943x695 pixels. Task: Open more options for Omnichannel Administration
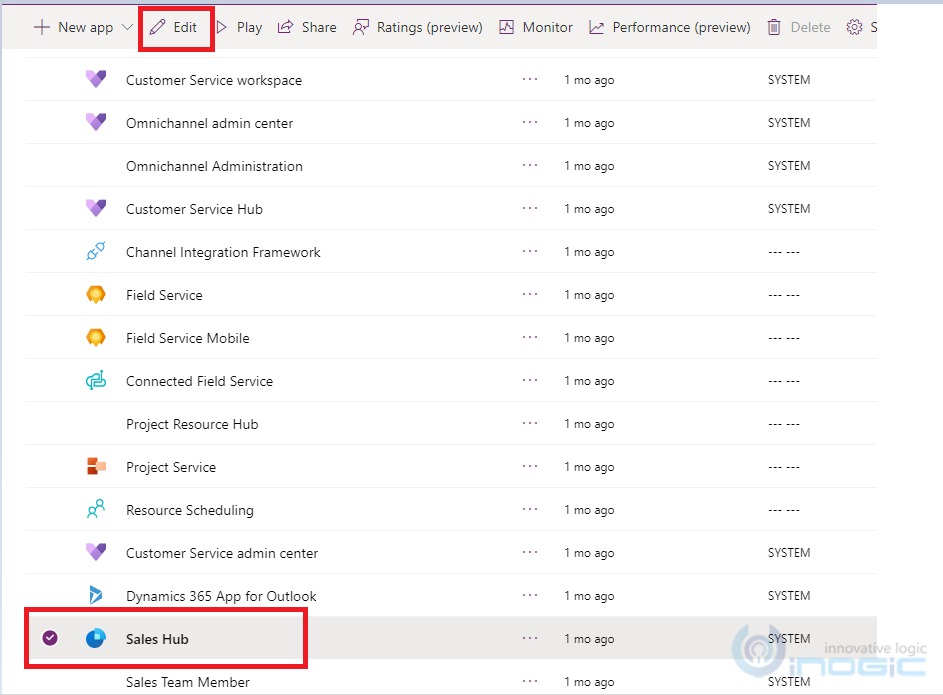click(530, 165)
